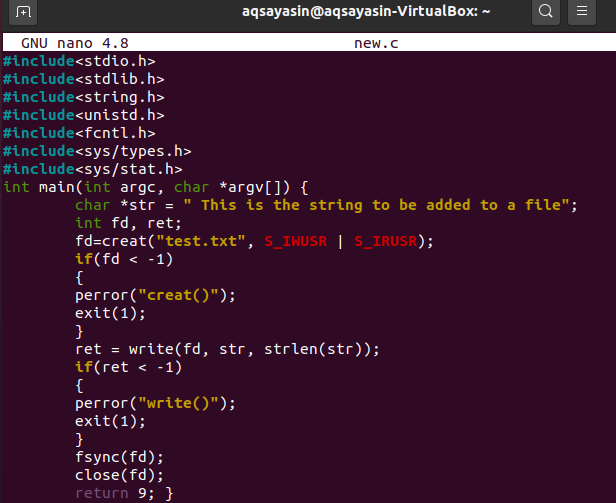The width and height of the screenshot is (616, 503).
Task: Open the hamburger menu
Action: 582,12
